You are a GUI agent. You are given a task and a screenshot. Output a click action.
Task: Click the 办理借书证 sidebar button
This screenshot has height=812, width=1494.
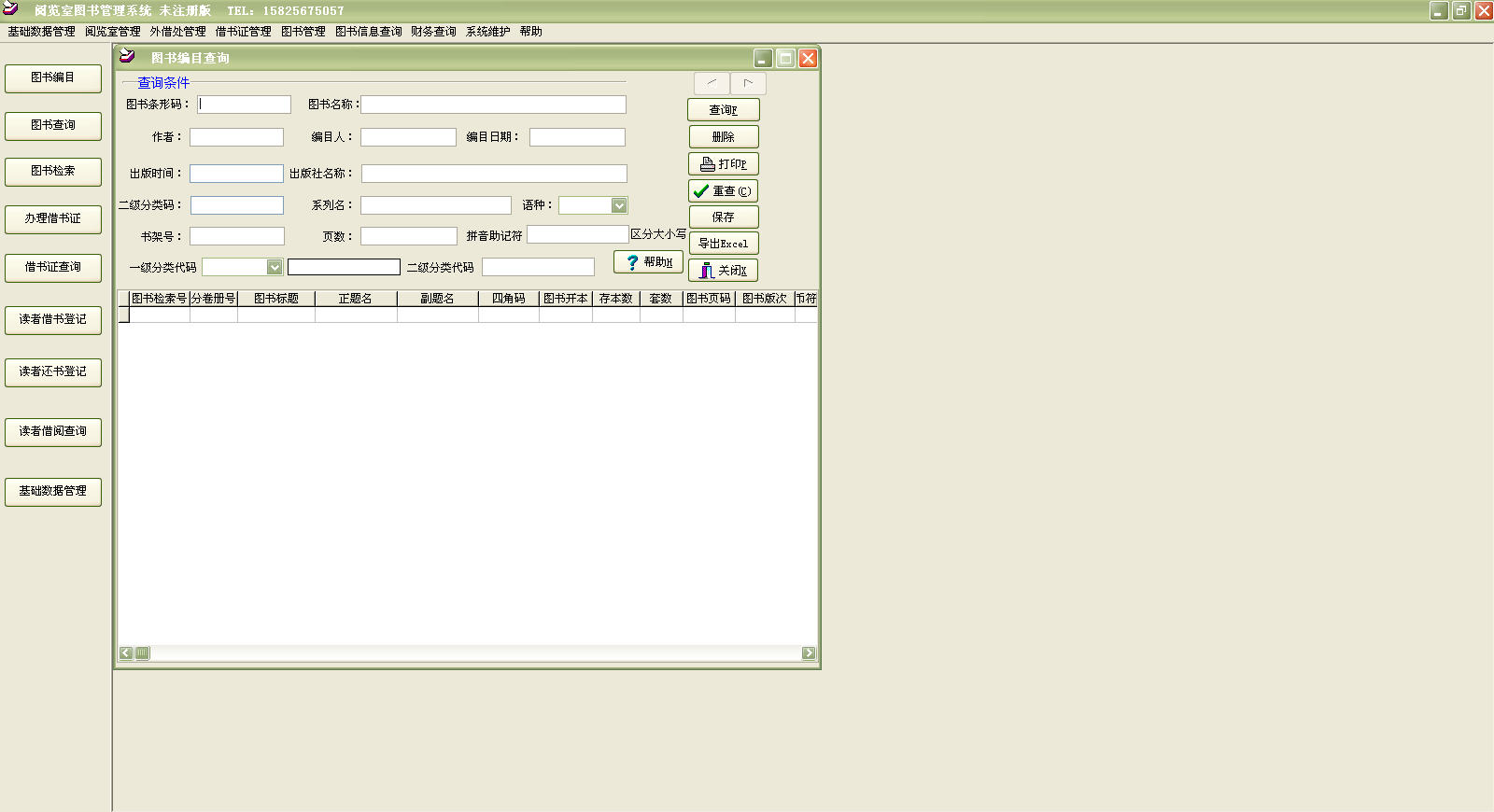click(x=53, y=219)
